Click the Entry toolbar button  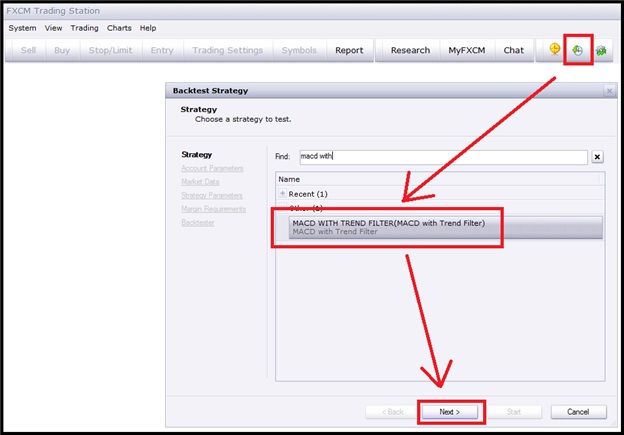162,50
